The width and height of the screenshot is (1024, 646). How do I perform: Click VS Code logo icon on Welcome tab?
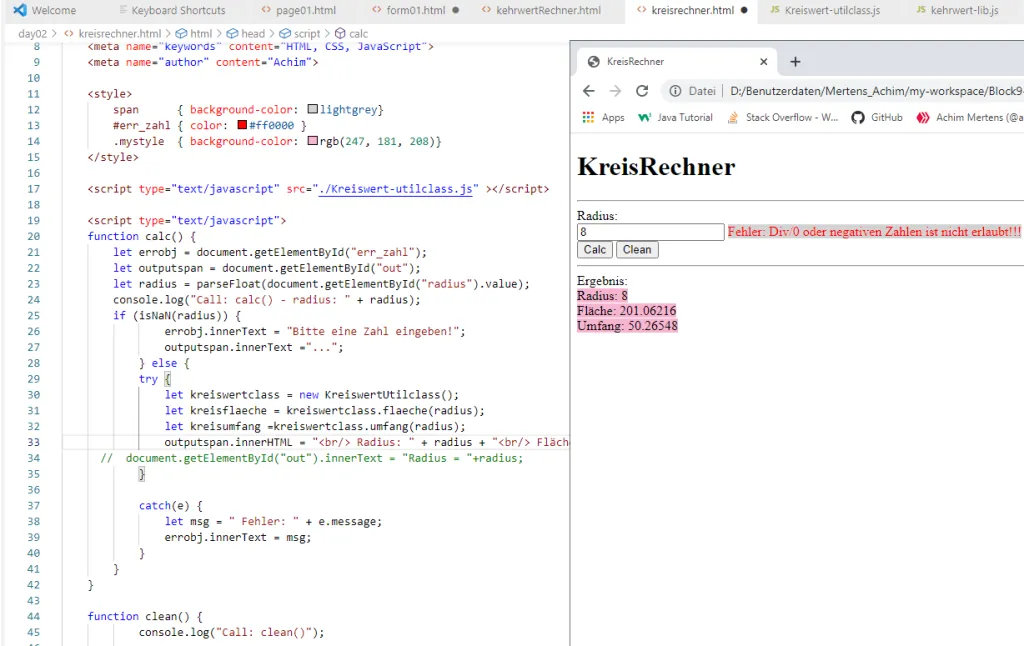point(20,10)
